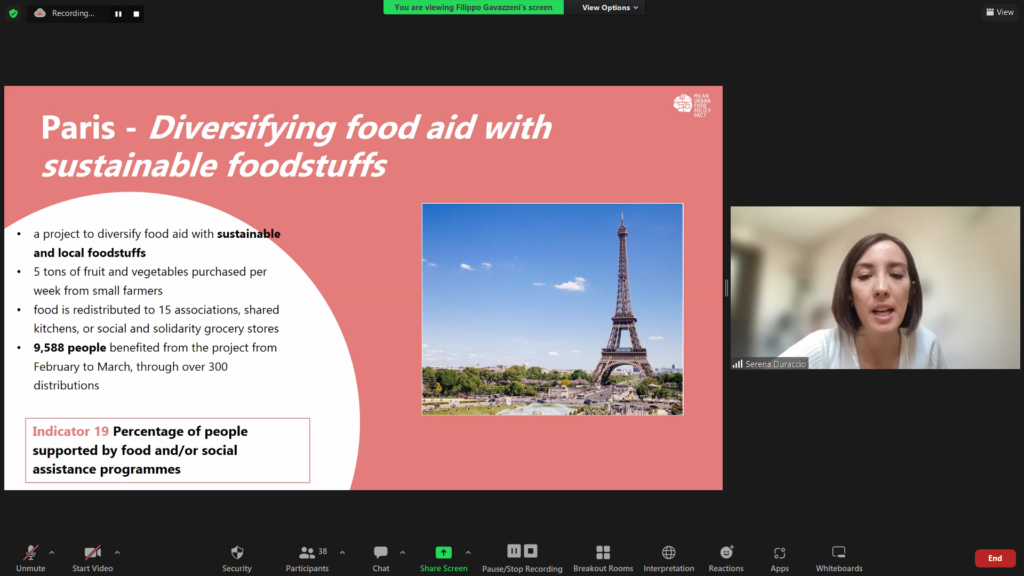Click the green Share Screen icon

443,553
